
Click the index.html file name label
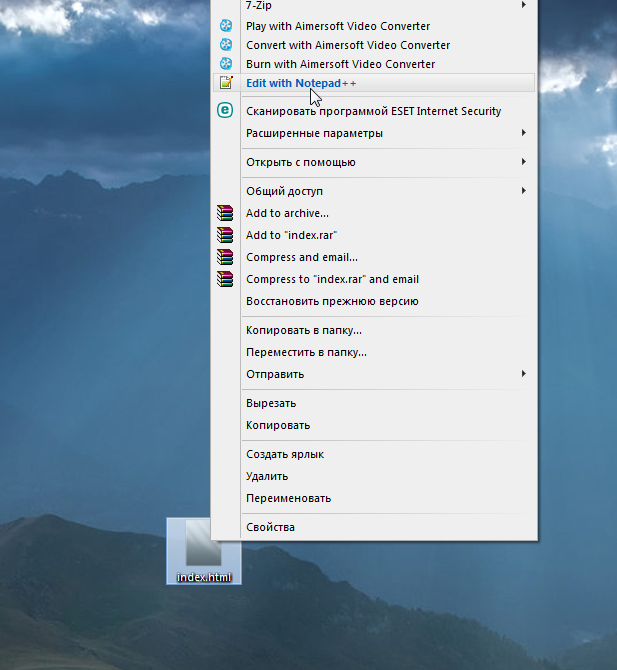click(204, 577)
